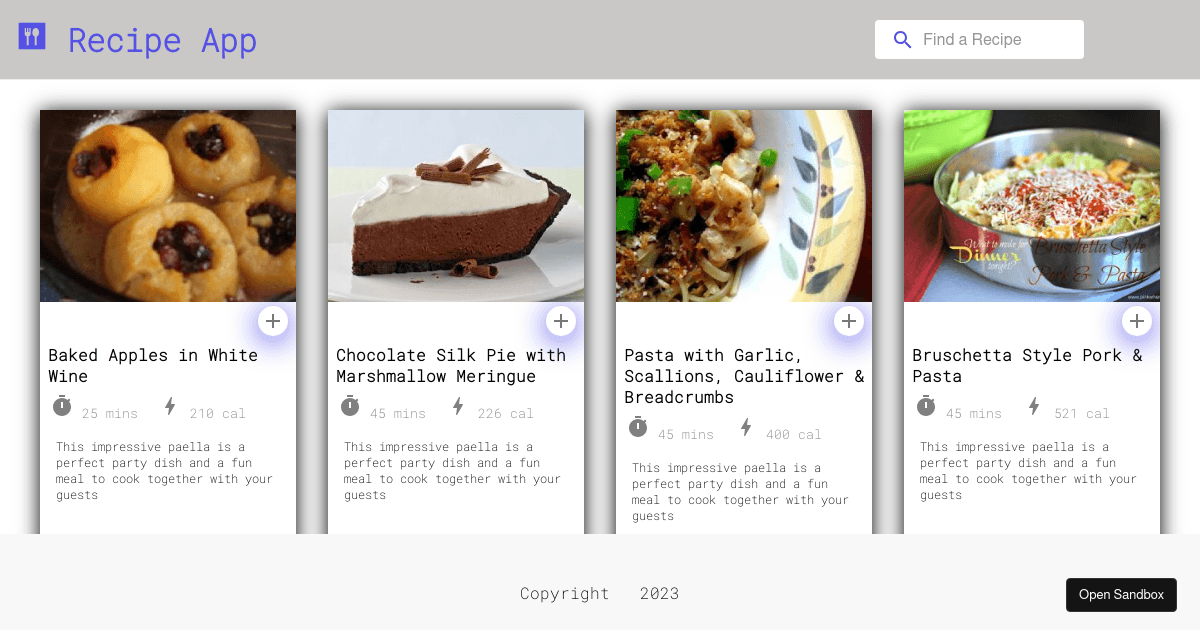The height and width of the screenshot is (630, 1200).
Task: Open the Baked Apples photo
Action: point(168,206)
